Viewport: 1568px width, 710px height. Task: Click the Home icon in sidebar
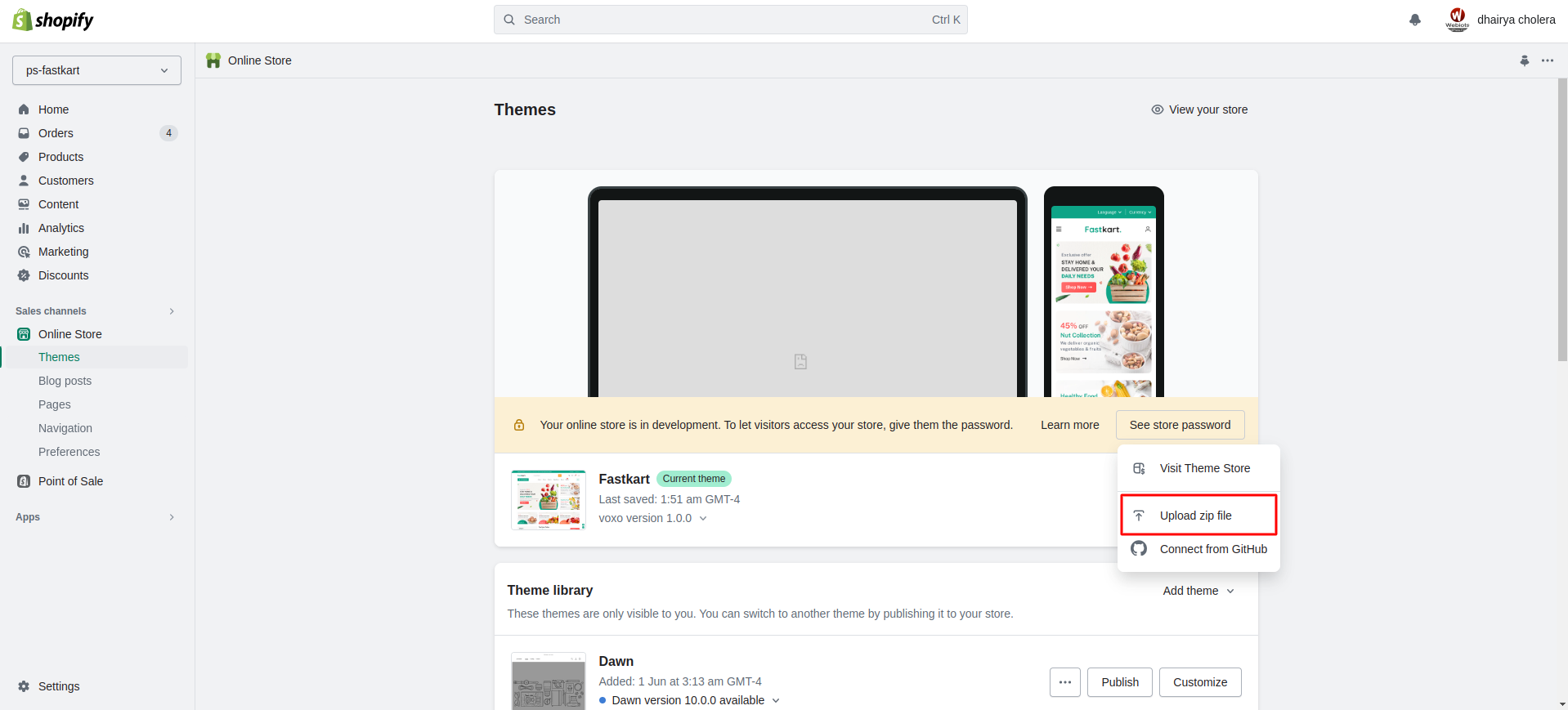click(24, 109)
